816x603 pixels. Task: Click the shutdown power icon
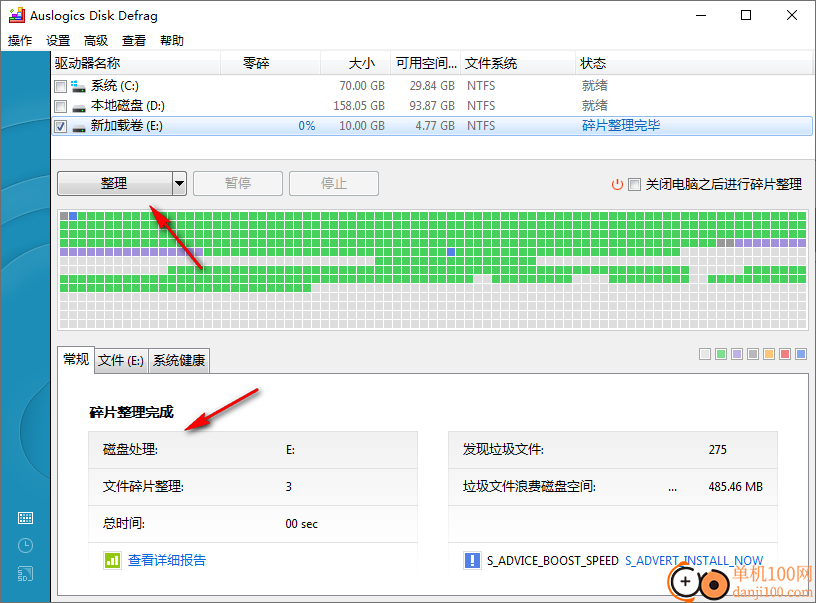tap(617, 184)
